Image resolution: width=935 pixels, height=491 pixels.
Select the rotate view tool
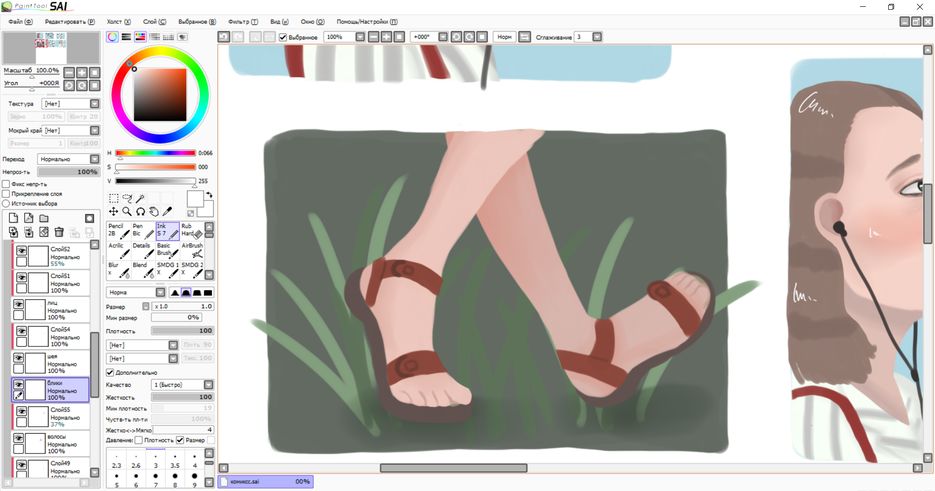(141, 211)
